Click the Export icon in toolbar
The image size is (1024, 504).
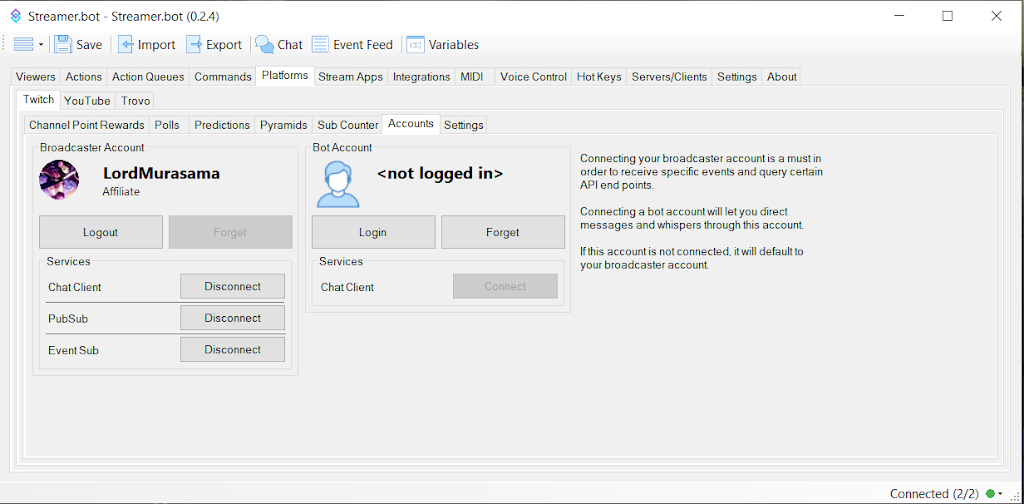(194, 44)
